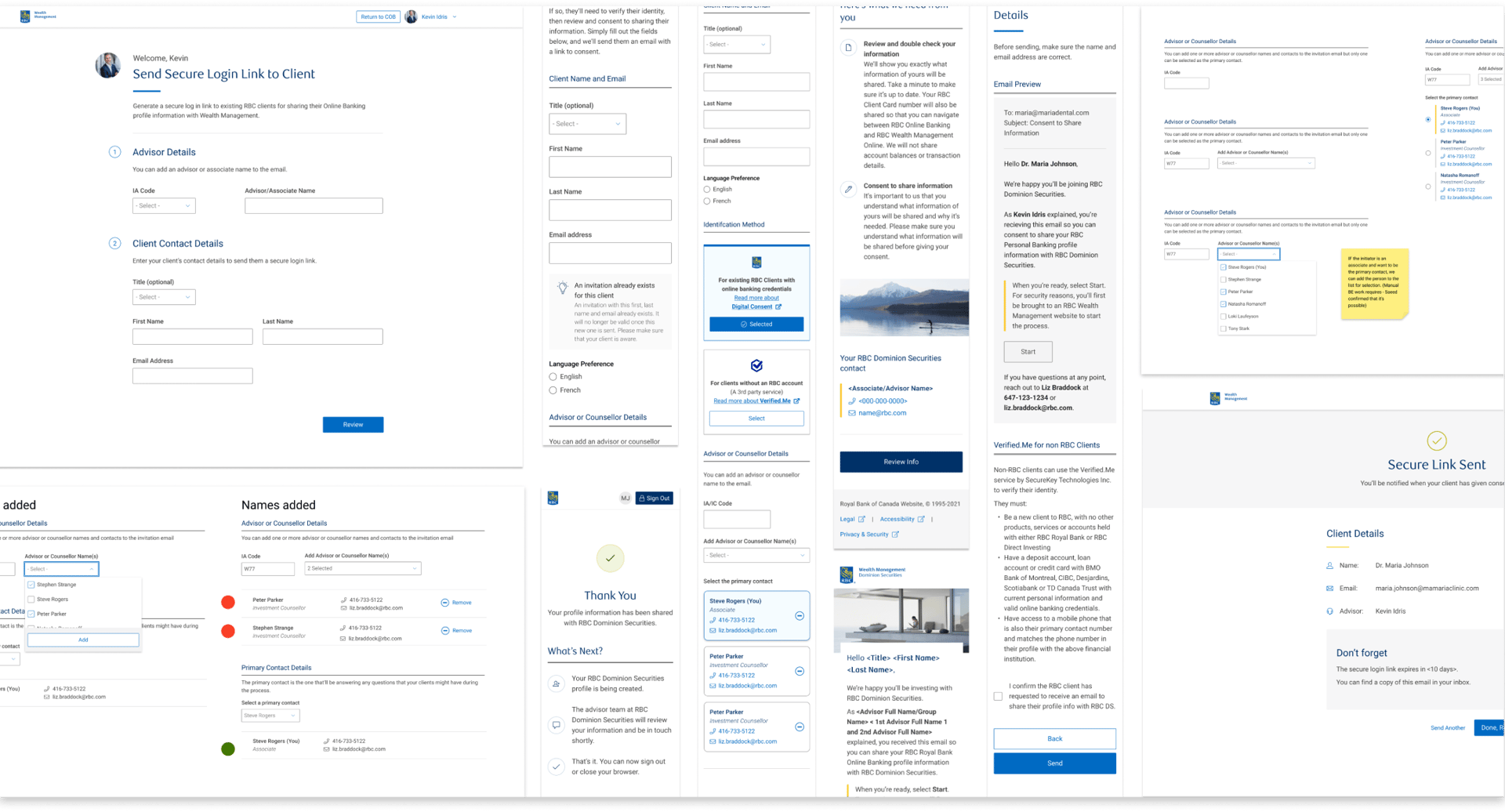Click the blue Send button
Viewport: 1505px width, 812px height.
1055,764
